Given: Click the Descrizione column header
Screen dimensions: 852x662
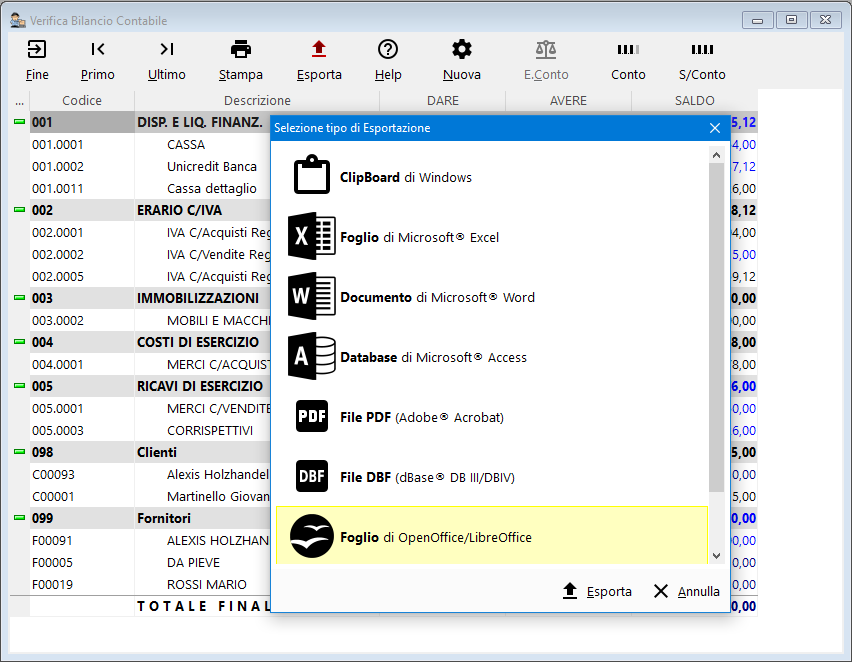Looking at the screenshot, I should (x=257, y=101).
